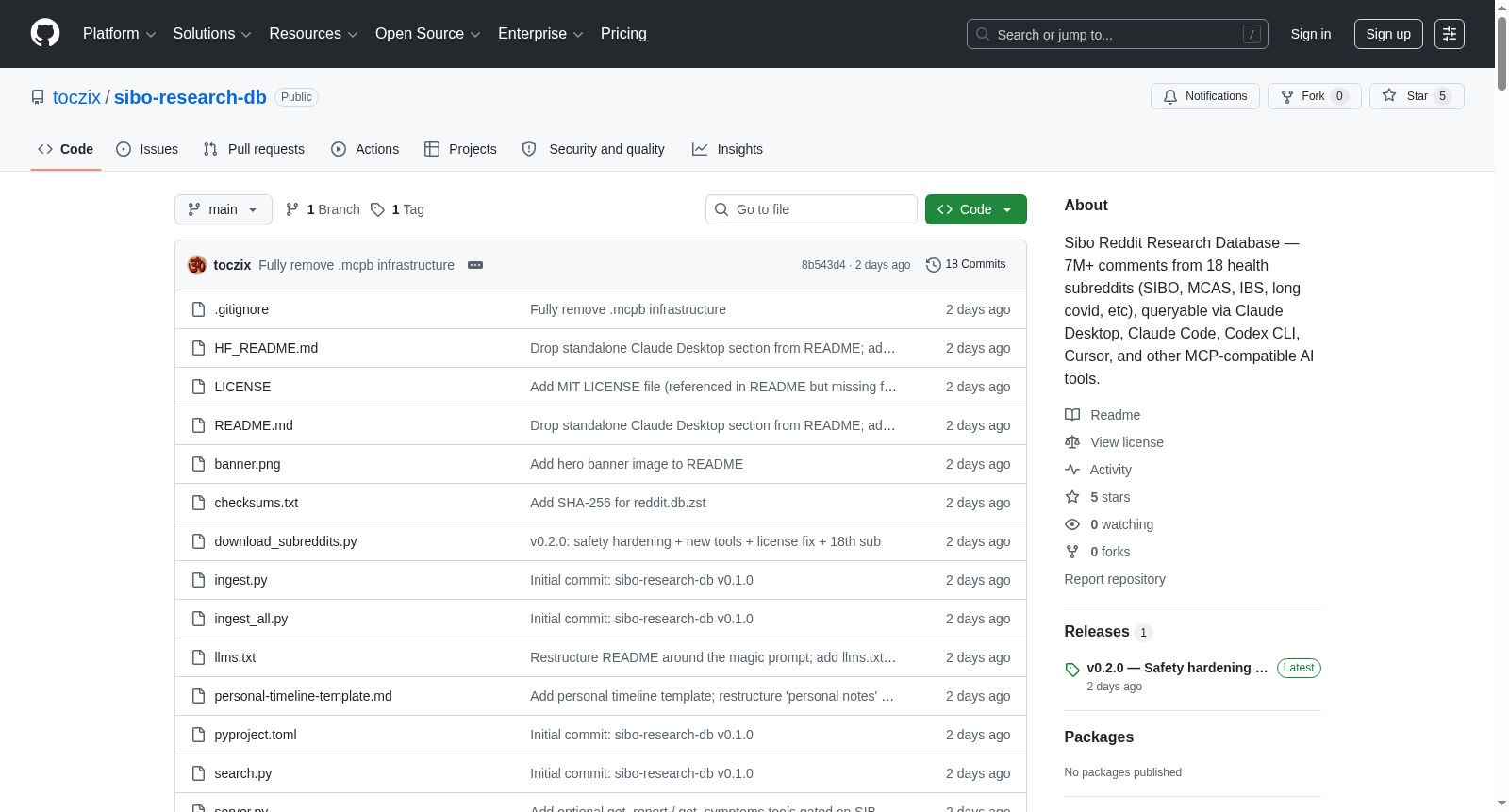1509x812 pixels.
Task: Open the ingest_all.py file
Action: pyautogui.click(x=251, y=619)
